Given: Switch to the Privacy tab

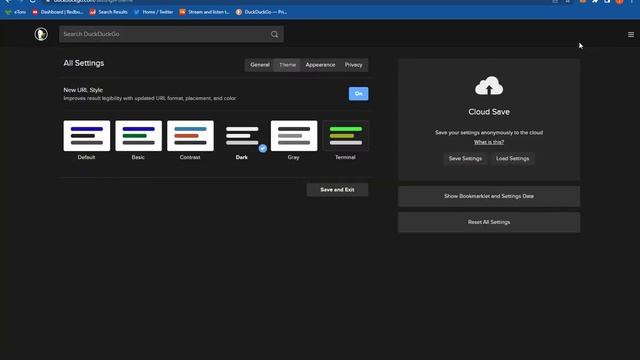Looking at the screenshot, I should 353,65.
